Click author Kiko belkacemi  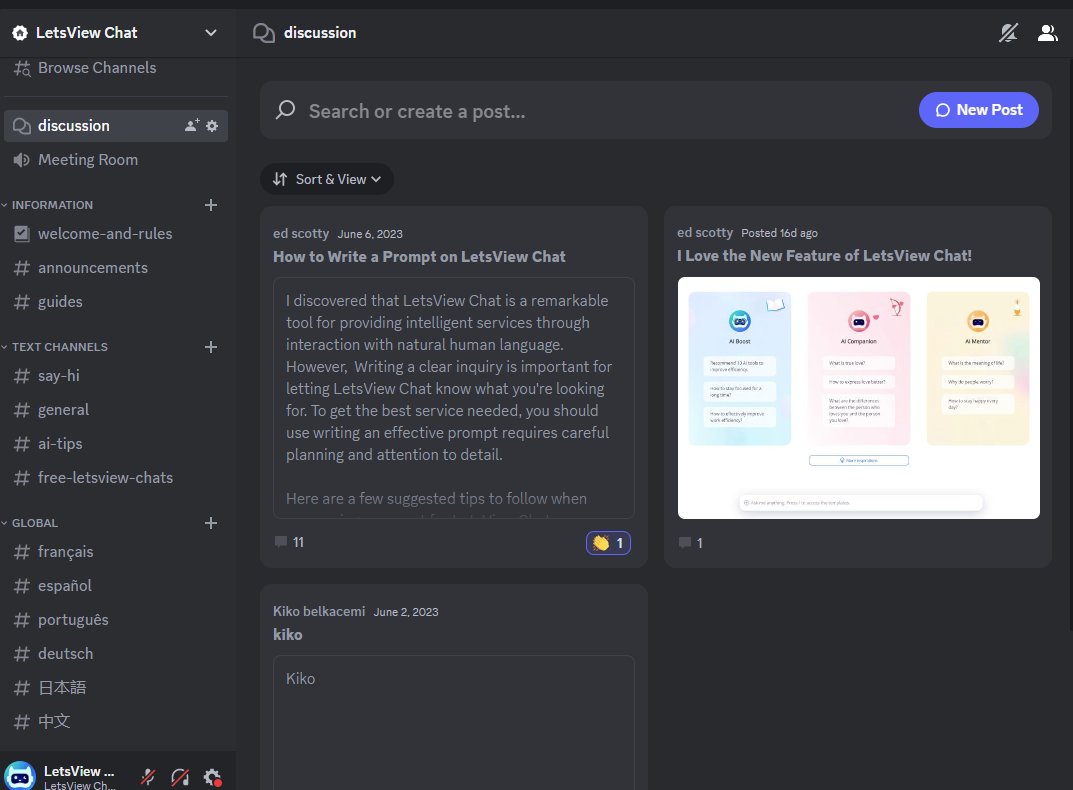(x=319, y=611)
